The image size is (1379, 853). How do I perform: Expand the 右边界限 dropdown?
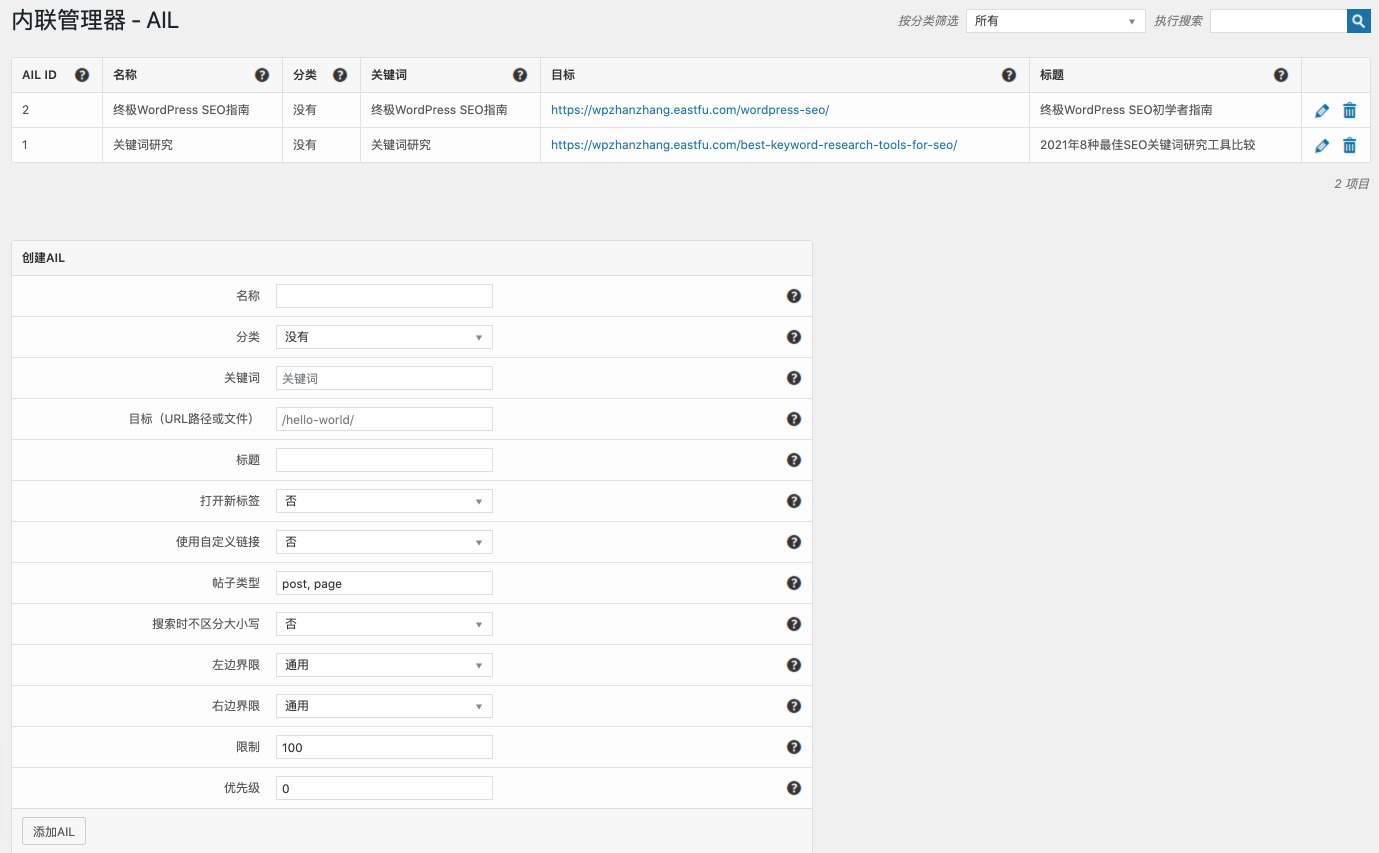click(x=384, y=706)
